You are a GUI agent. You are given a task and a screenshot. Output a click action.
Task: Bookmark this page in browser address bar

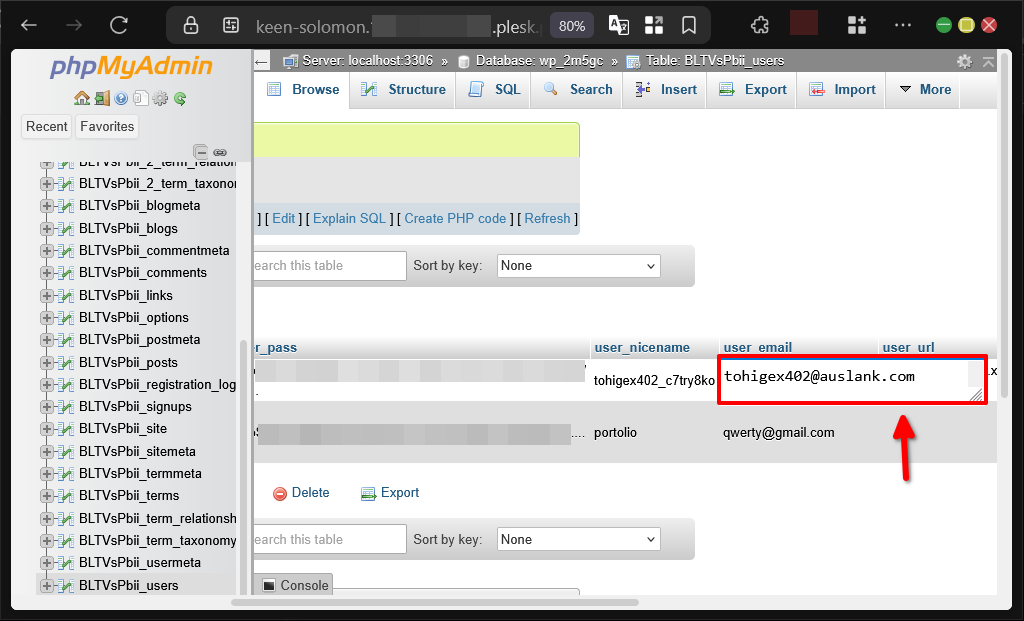(x=689, y=25)
